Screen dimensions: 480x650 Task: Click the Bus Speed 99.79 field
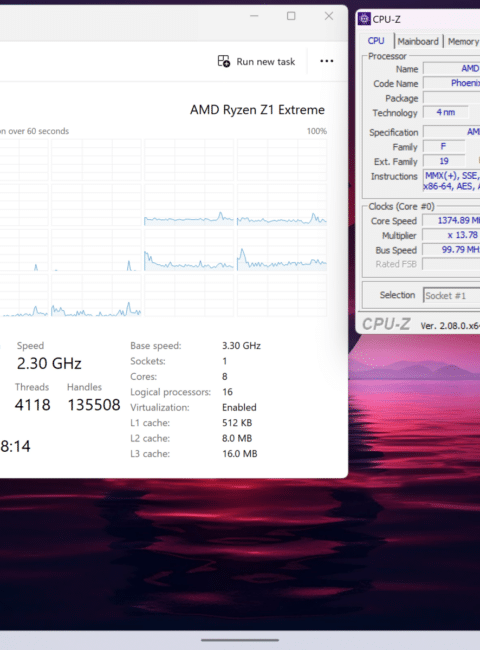pos(451,250)
